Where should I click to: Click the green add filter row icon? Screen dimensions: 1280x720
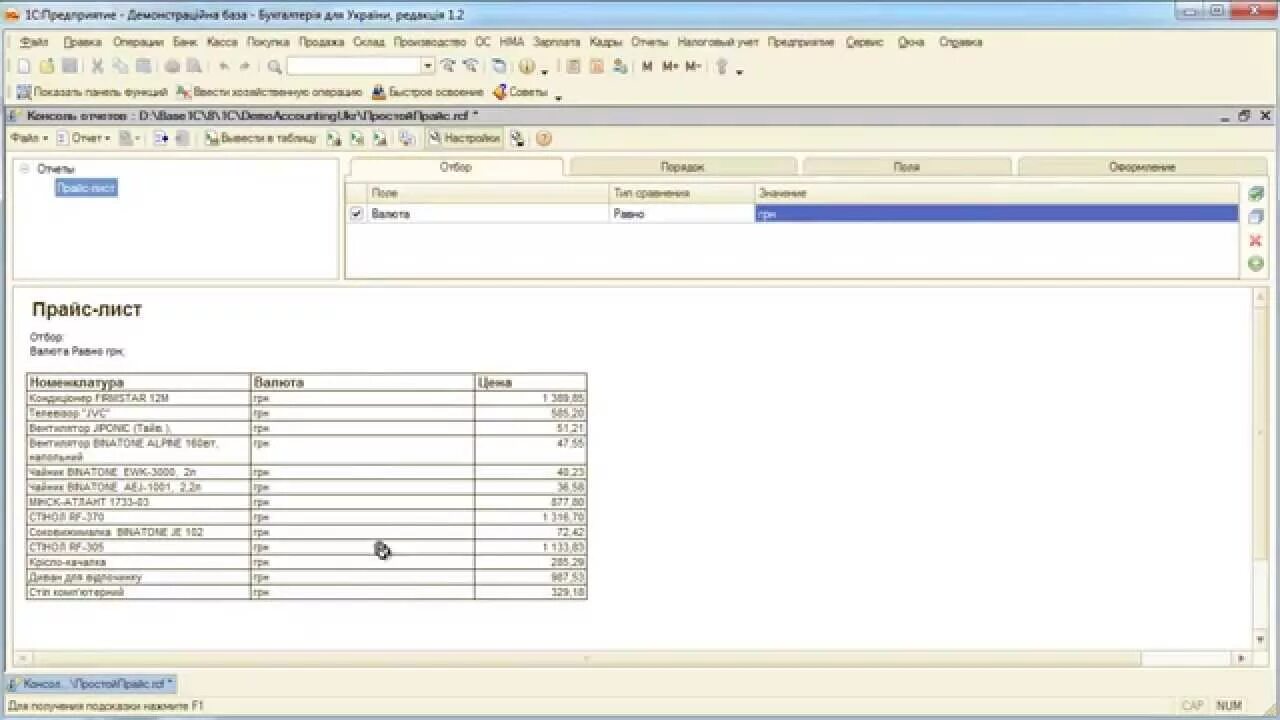[x=1256, y=264]
